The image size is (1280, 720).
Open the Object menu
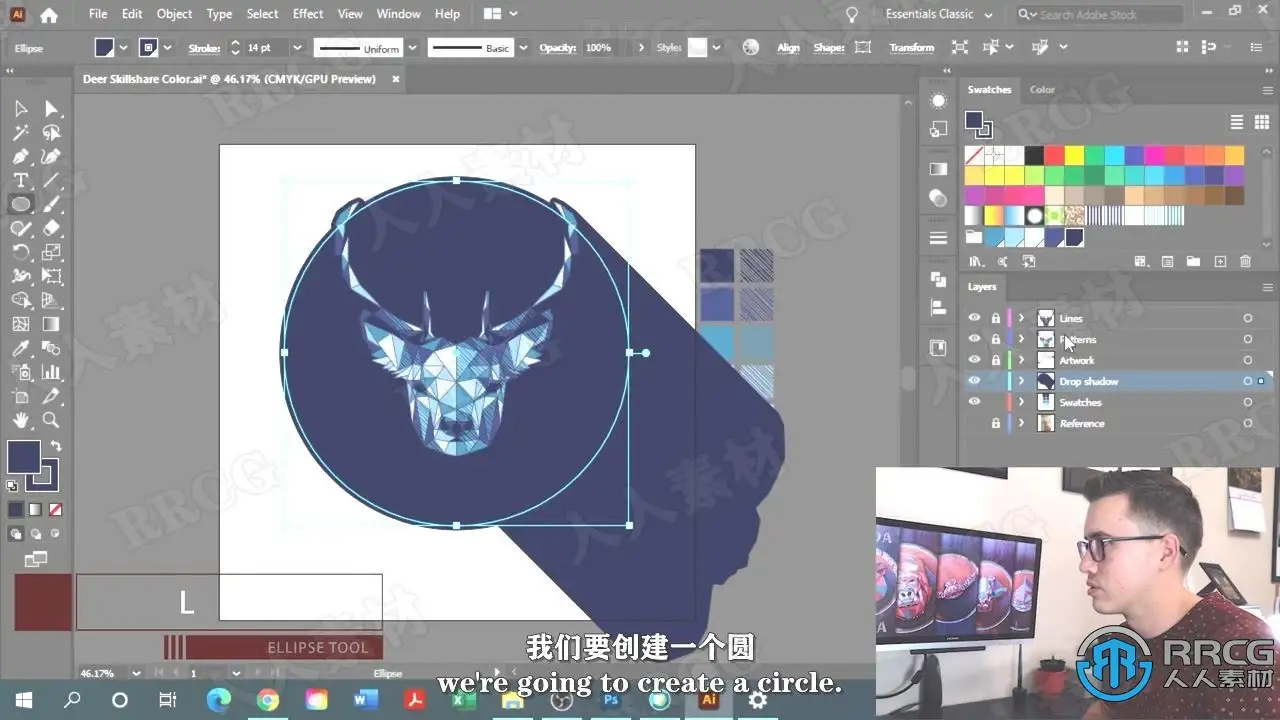[x=174, y=14]
